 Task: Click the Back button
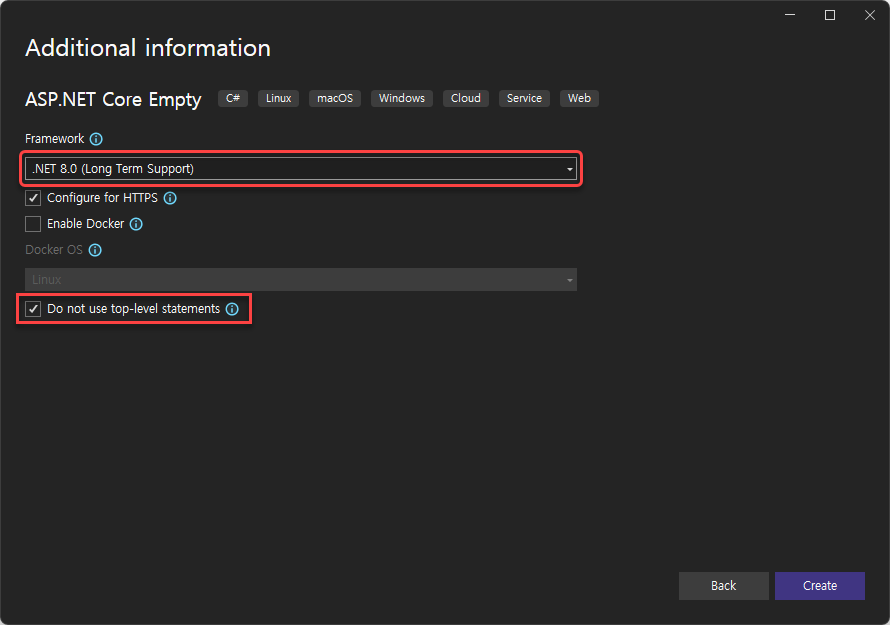(724, 586)
